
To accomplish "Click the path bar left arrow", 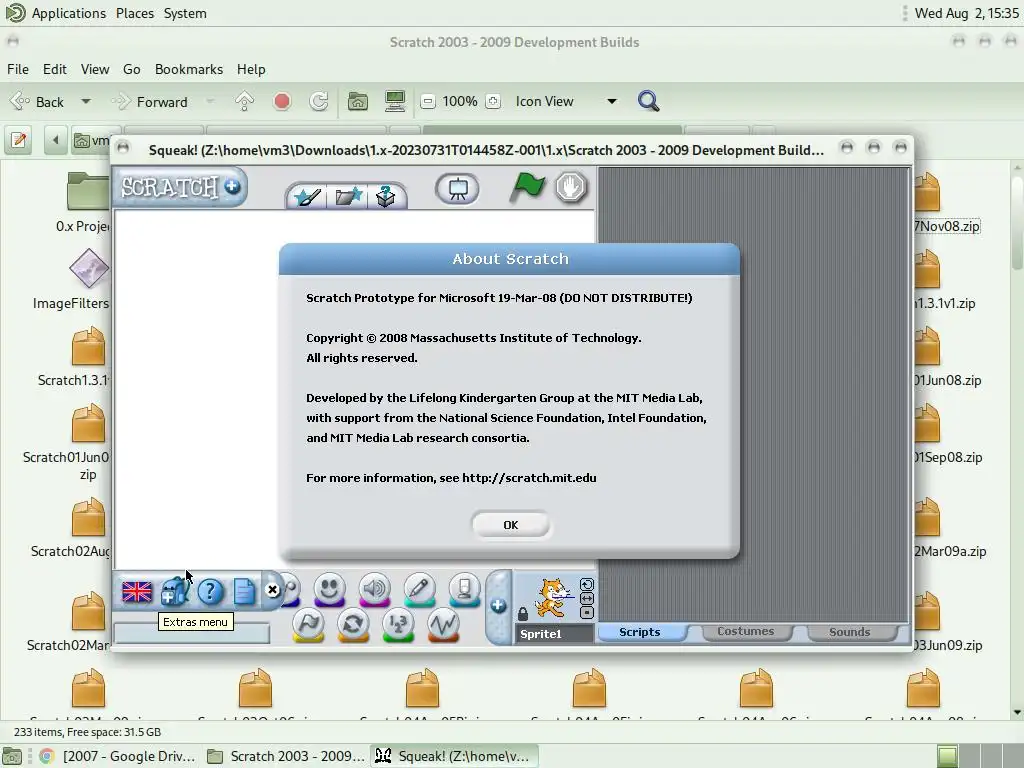I will coord(56,140).
